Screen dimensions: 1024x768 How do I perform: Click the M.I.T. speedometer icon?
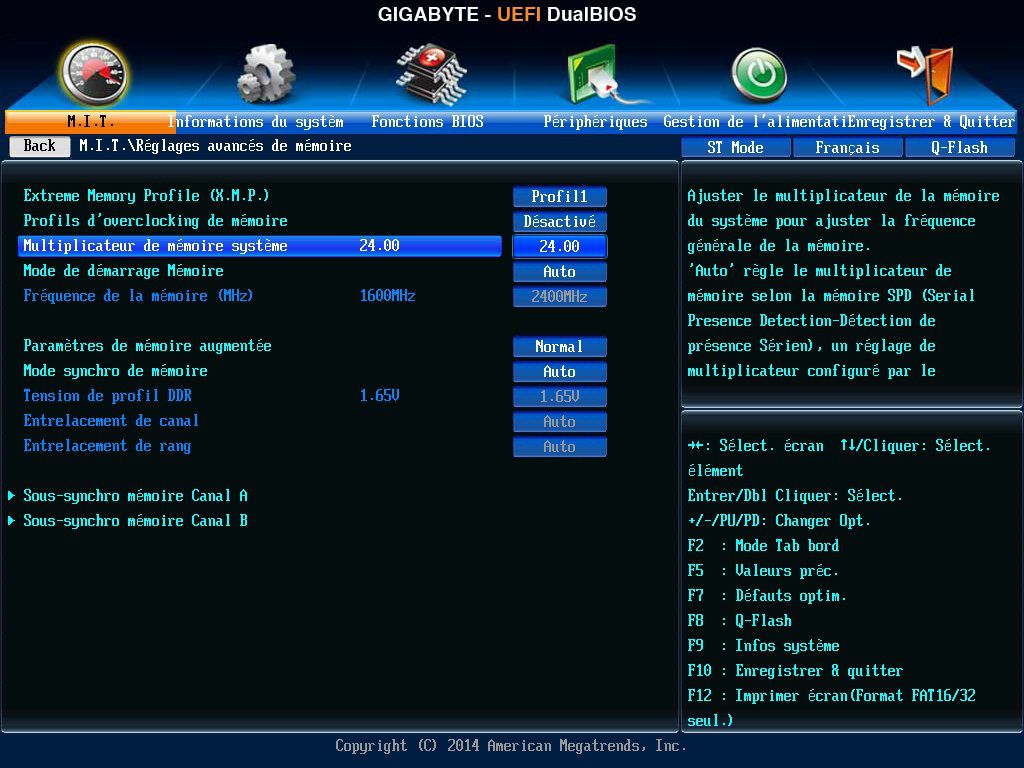[93, 74]
